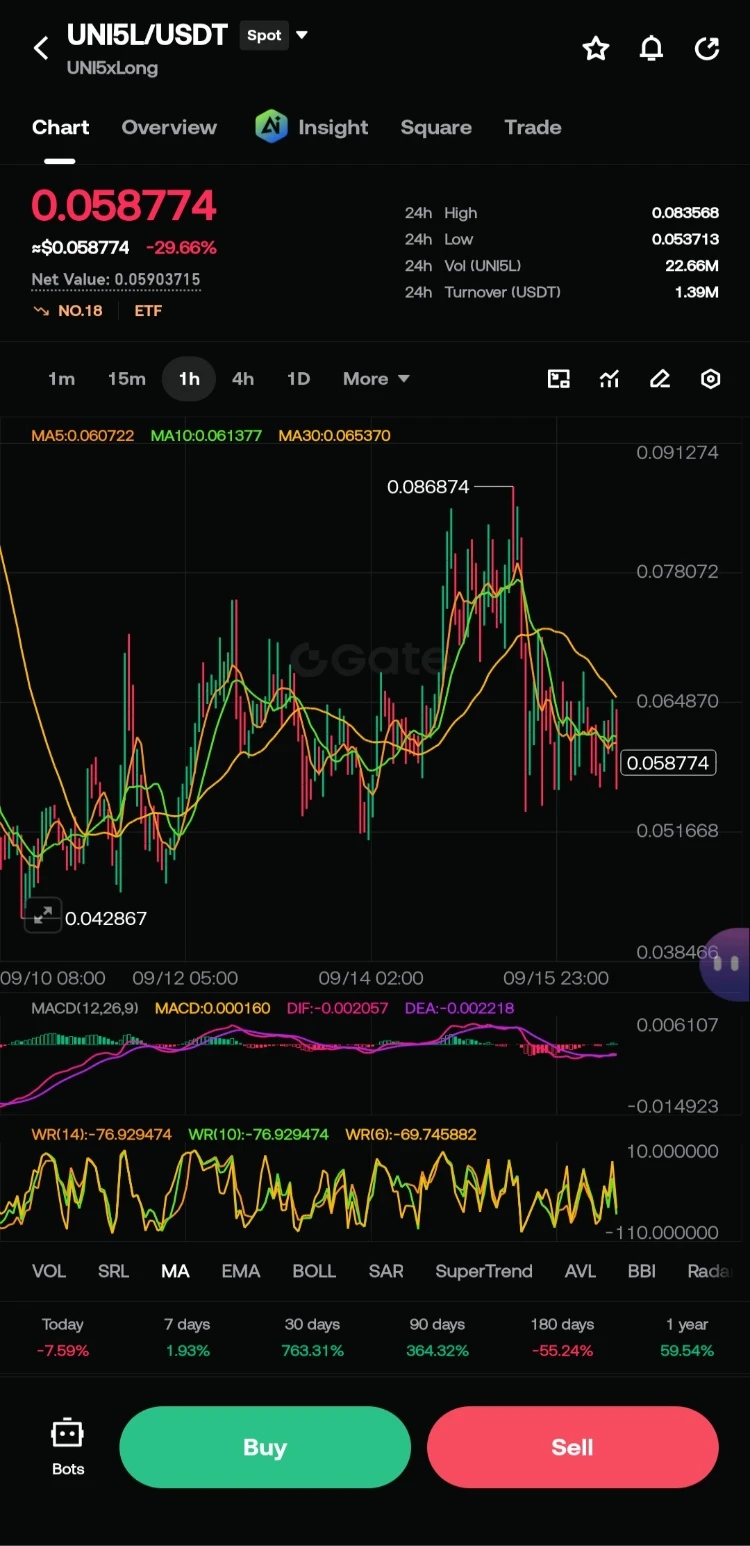Expand chart to fullscreen icon
The image size is (750, 1546).
coord(43,915)
